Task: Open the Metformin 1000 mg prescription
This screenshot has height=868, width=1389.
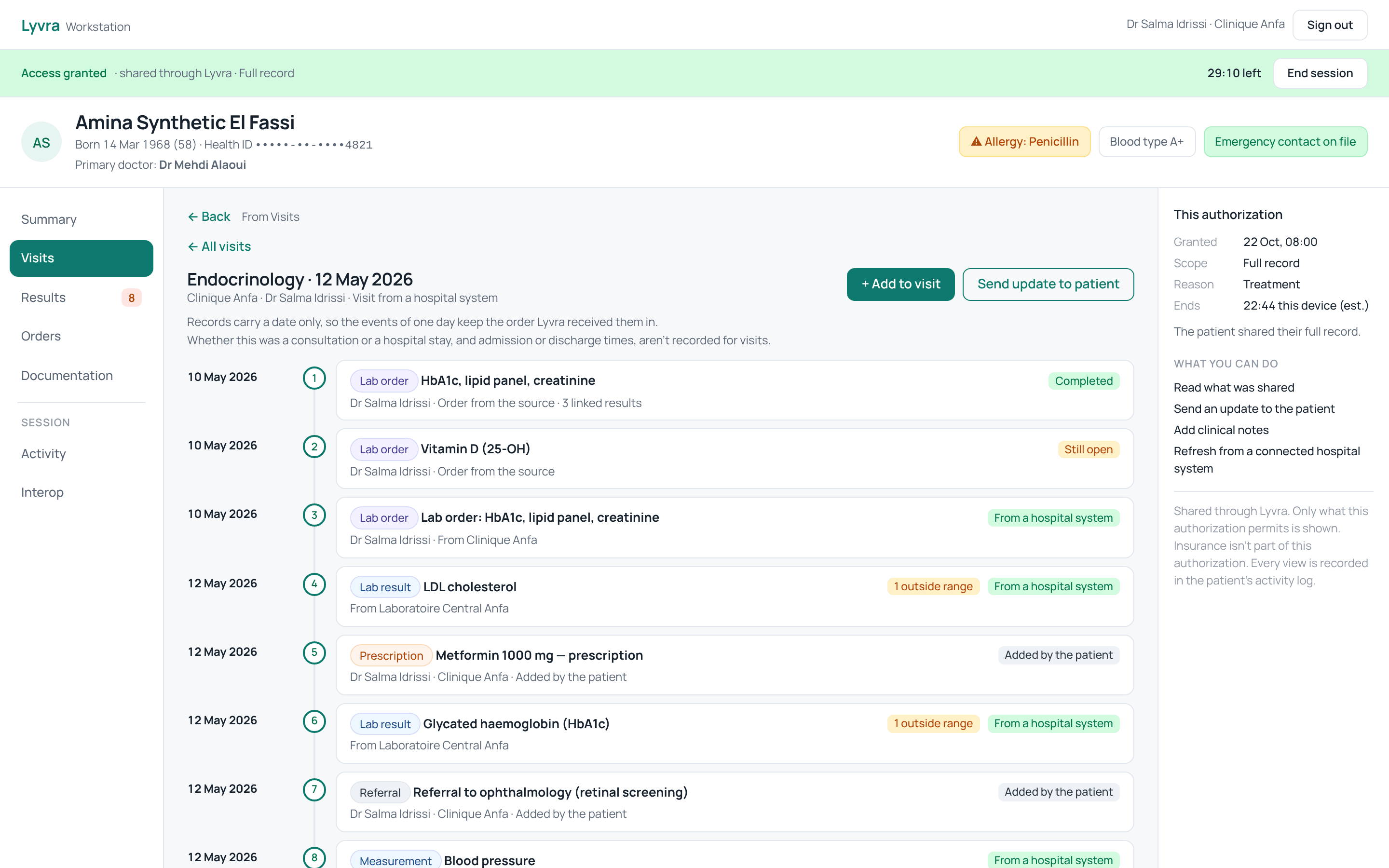Action: click(x=735, y=665)
